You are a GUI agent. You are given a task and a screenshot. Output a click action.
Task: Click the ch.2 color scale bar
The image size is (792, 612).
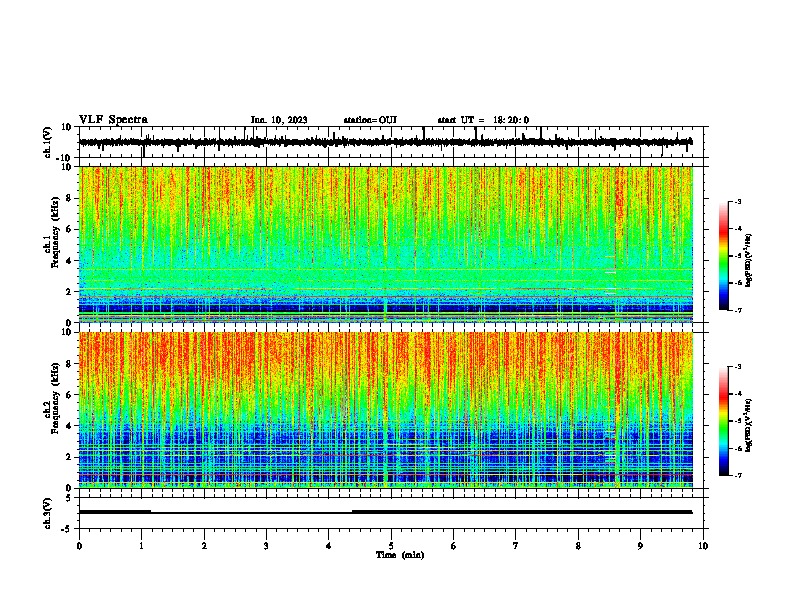coord(723,421)
